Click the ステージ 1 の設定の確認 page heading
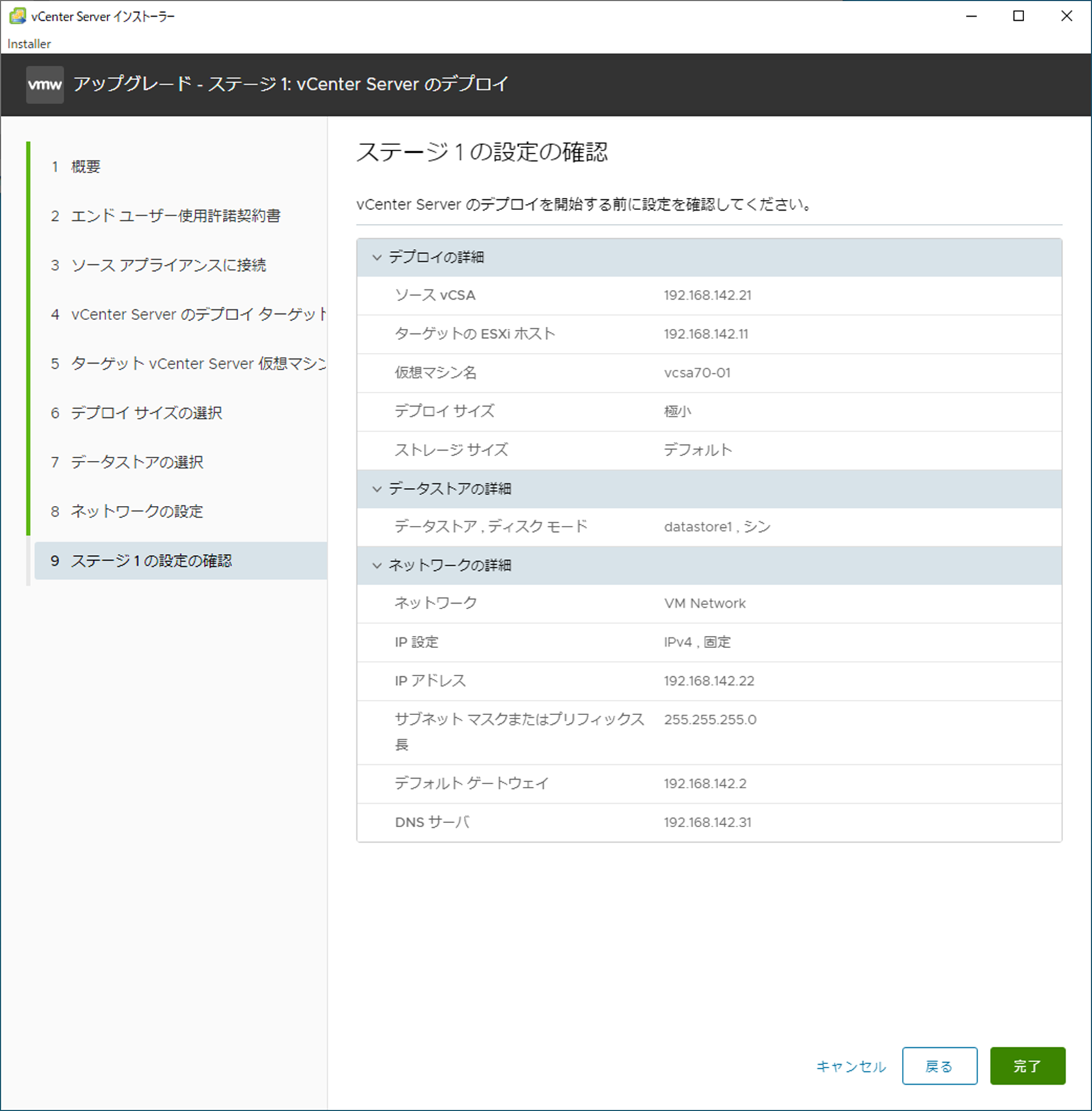Screen dimensions: 1092x1111 point(482,152)
